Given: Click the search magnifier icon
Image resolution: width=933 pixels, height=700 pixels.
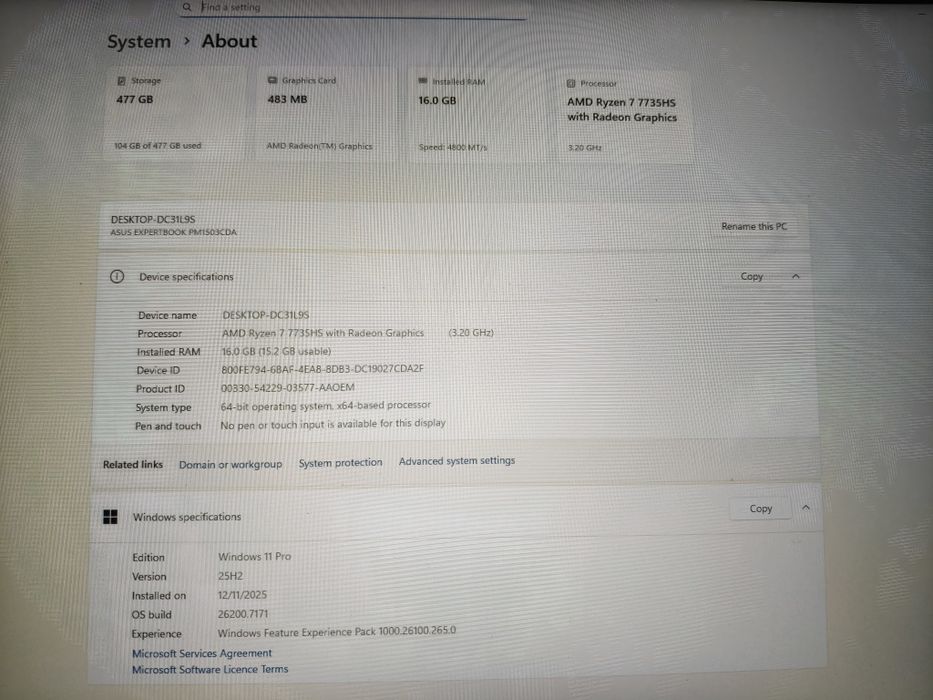Looking at the screenshot, I should click(x=187, y=7).
